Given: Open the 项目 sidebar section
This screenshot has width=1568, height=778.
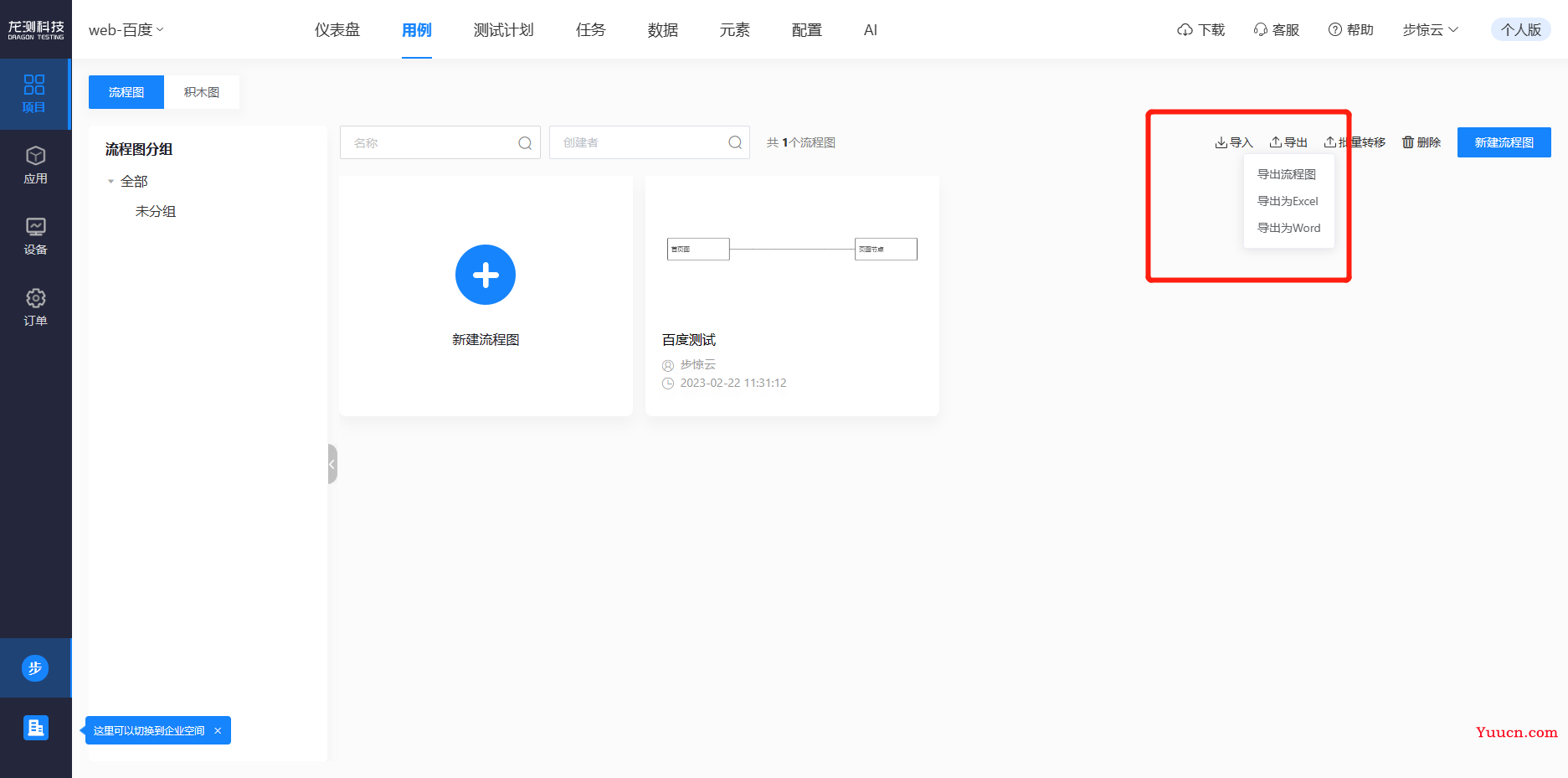Looking at the screenshot, I should click(34, 94).
